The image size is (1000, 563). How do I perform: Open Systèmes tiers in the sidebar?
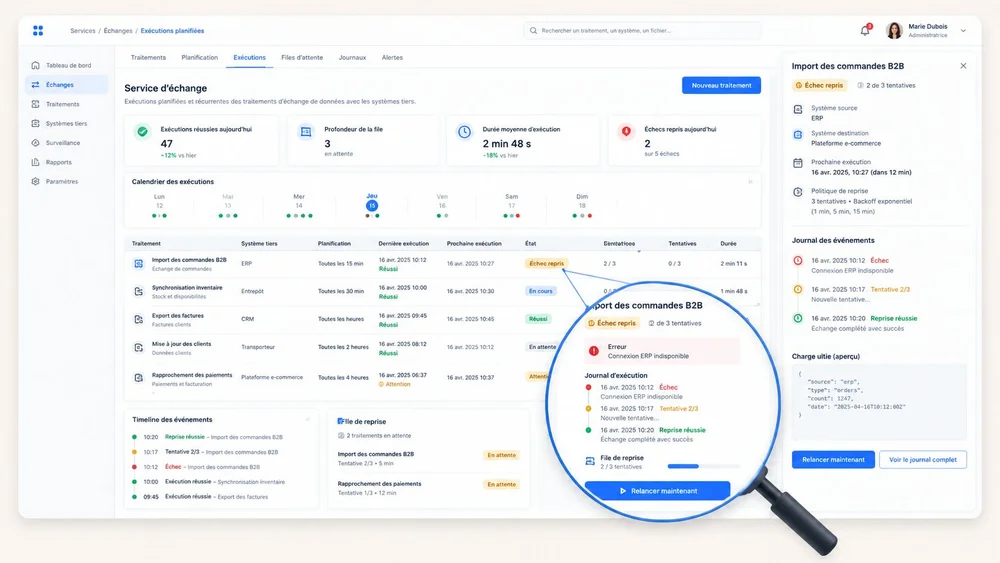coord(67,123)
